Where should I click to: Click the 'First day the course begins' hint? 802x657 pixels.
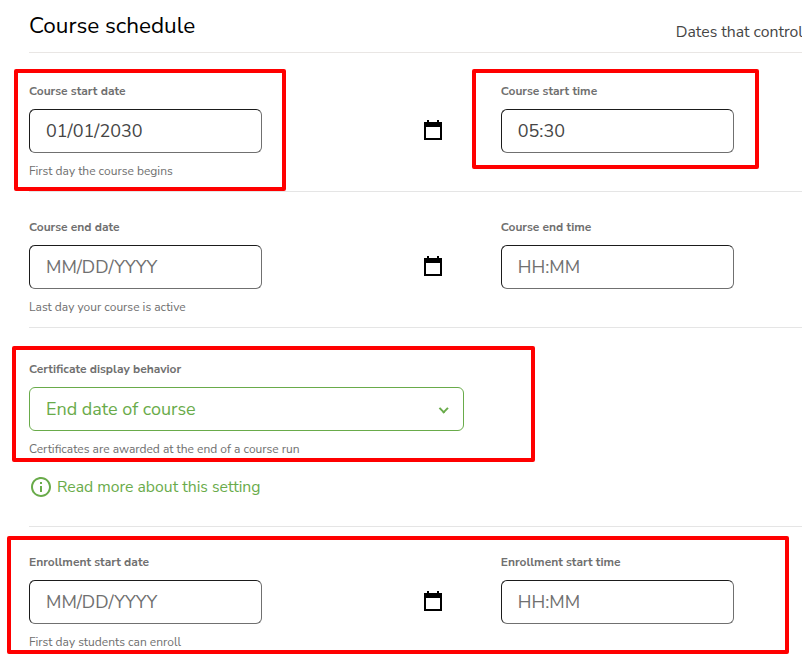pos(101,171)
